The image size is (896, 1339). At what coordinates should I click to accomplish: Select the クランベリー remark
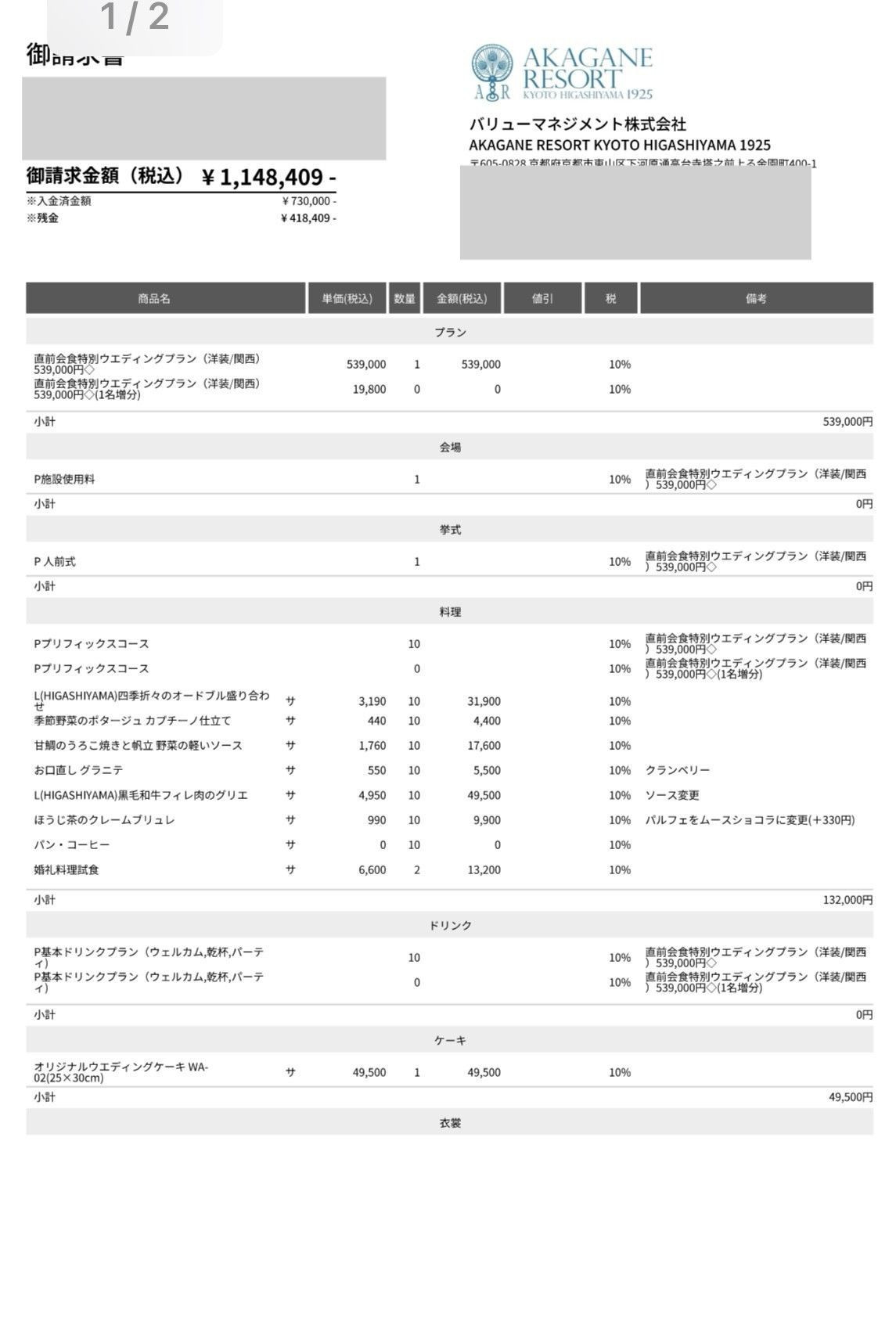click(678, 771)
